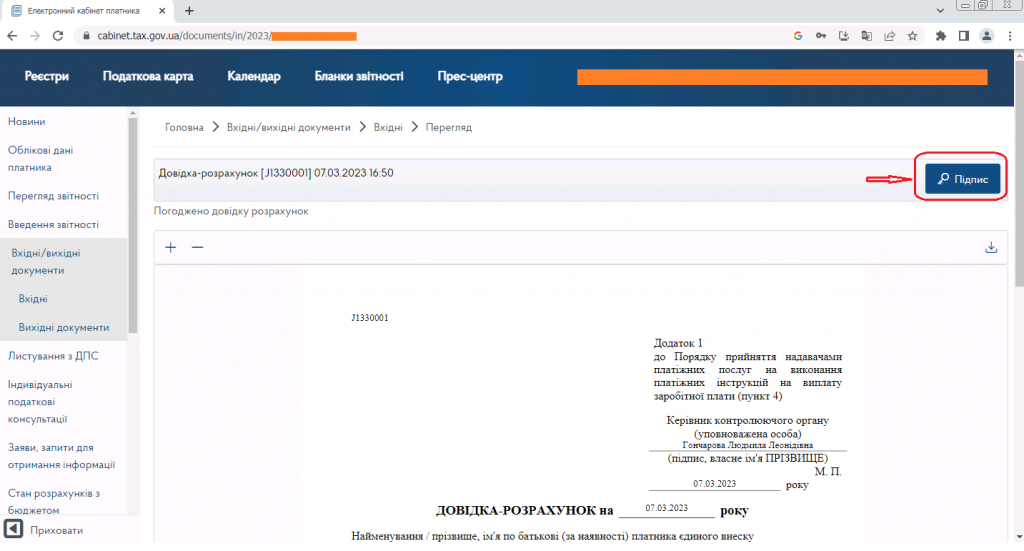Go to Головна breadcrumb
This screenshot has height=551, width=1024.
click(x=184, y=127)
